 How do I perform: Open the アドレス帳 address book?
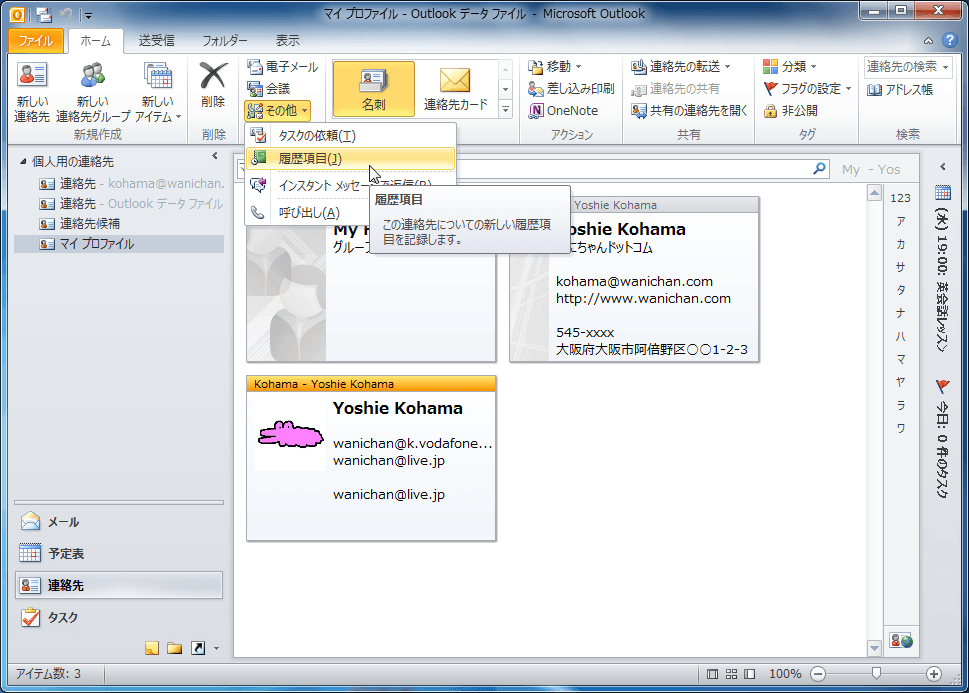(899, 90)
